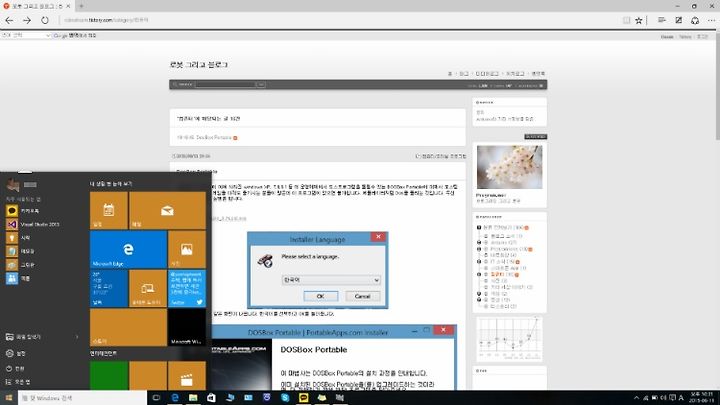Image resolution: width=720 pixels, height=405 pixels.
Task: Launch Visual Studio 2013 from Start menu
Action: click(32, 224)
